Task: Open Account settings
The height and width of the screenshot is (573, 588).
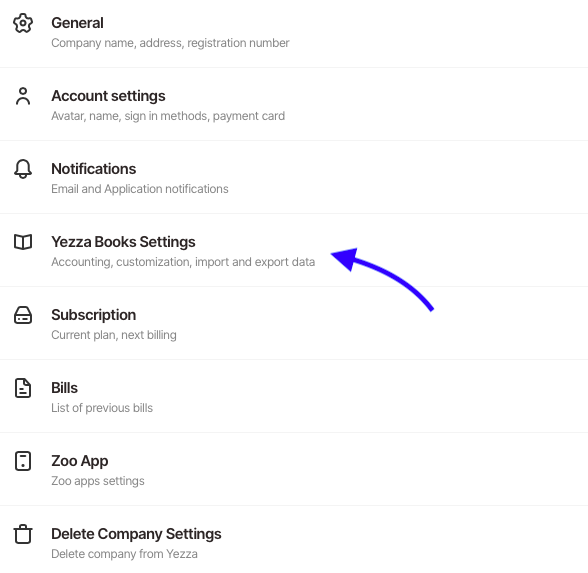Action: coord(294,104)
